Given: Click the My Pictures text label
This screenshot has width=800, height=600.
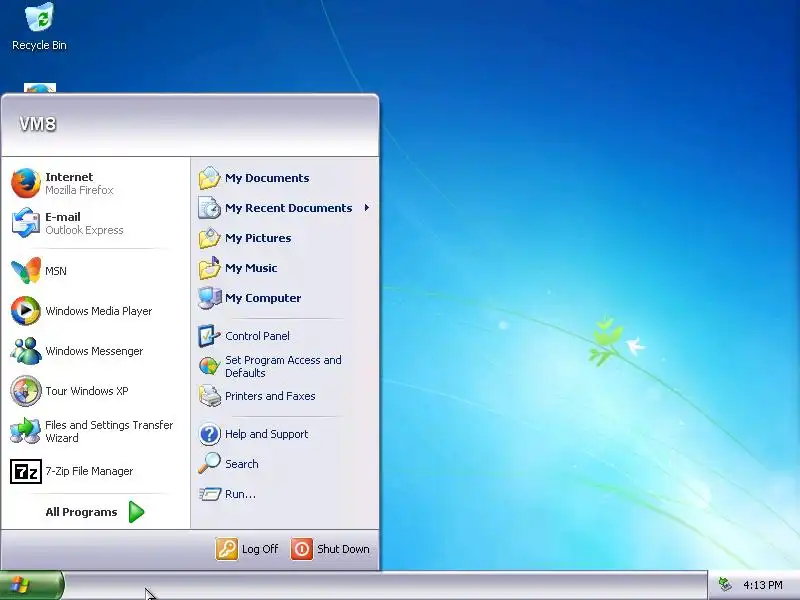Looking at the screenshot, I should click(x=258, y=238).
